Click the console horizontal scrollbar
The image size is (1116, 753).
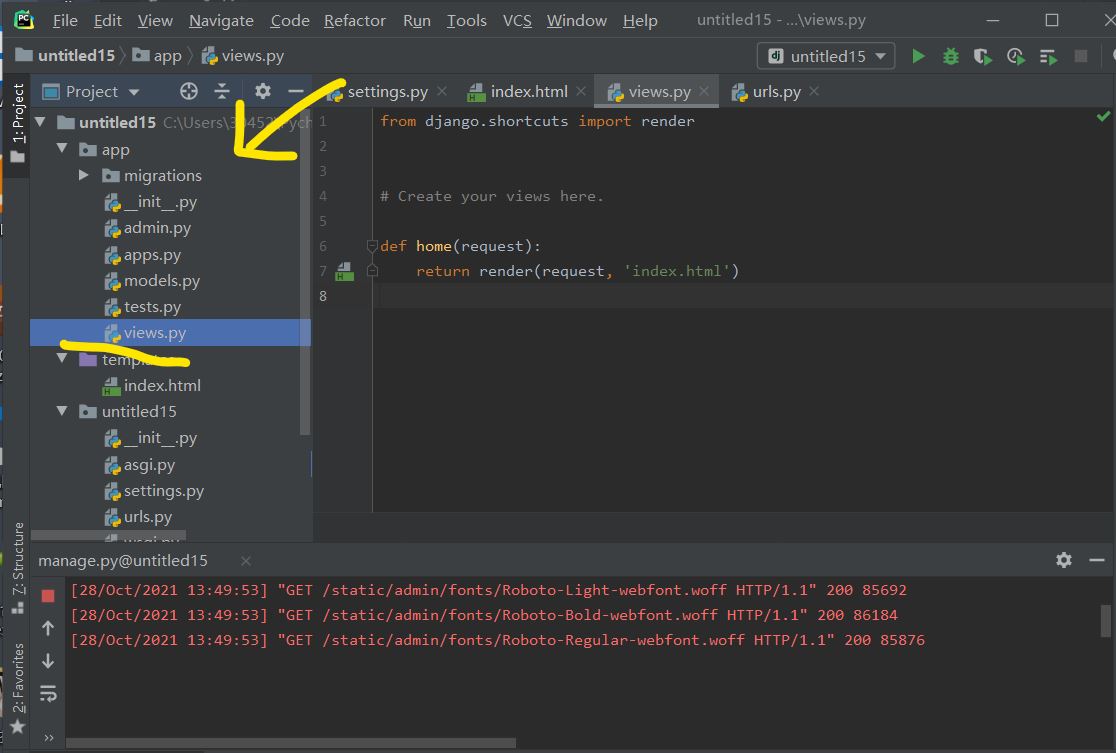(x=290, y=742)
